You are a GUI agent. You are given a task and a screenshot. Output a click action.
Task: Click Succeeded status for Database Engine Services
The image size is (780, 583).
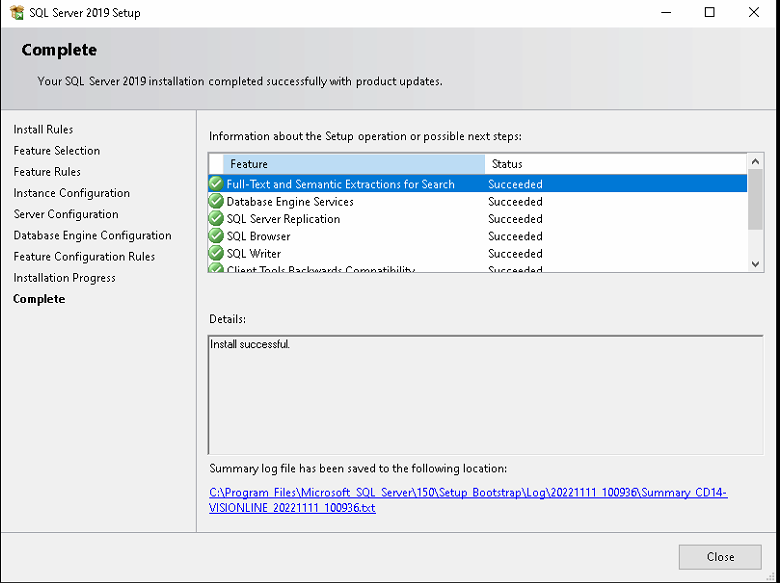(515, 201)
